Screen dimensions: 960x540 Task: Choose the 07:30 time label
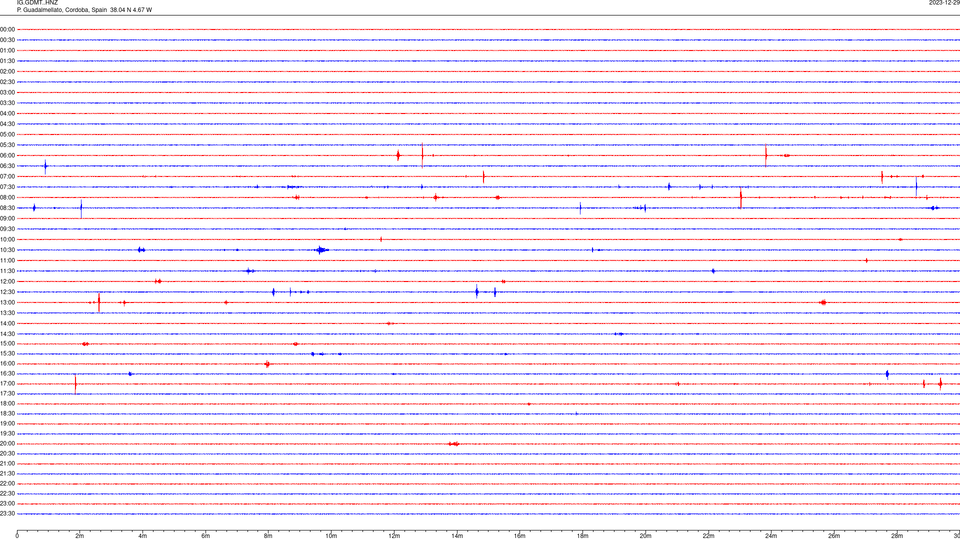click(x=7, y=187)
